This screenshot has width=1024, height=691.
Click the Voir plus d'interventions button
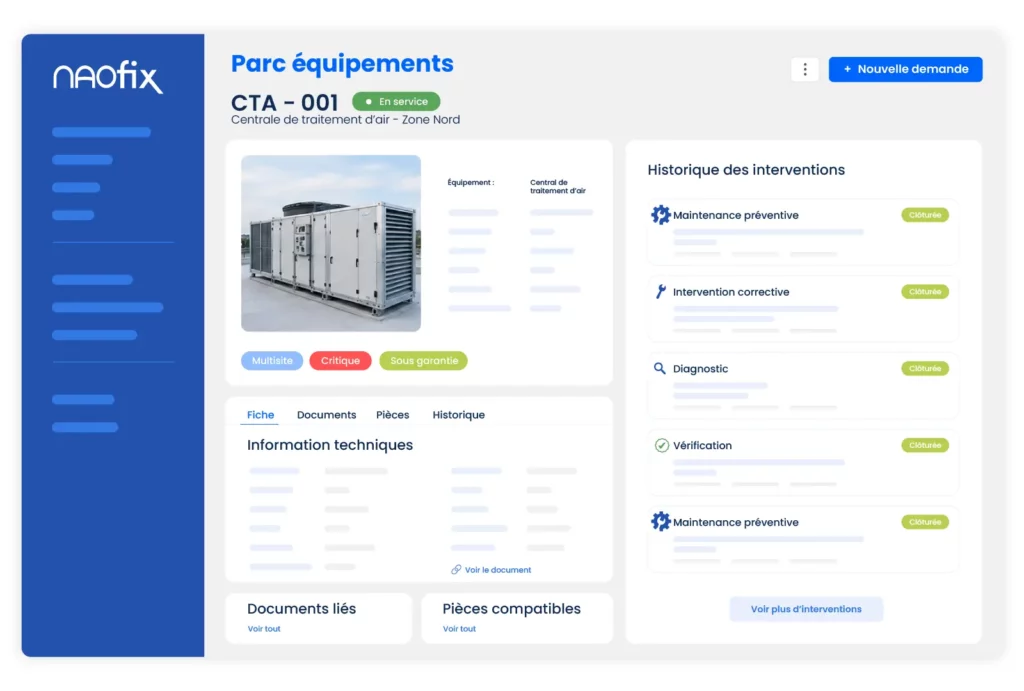tap(806, 609)
